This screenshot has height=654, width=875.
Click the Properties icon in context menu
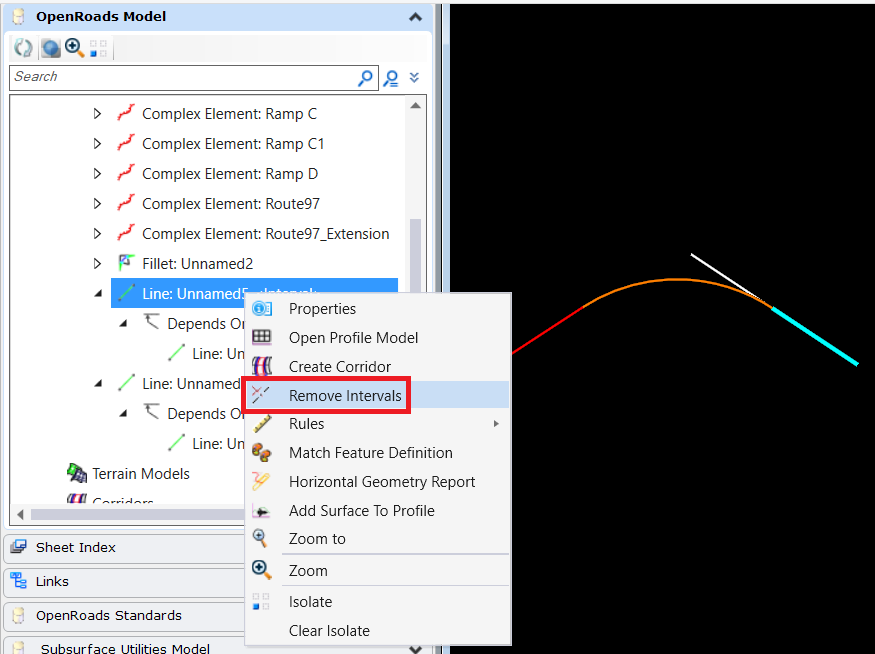[x=262, y=309]
